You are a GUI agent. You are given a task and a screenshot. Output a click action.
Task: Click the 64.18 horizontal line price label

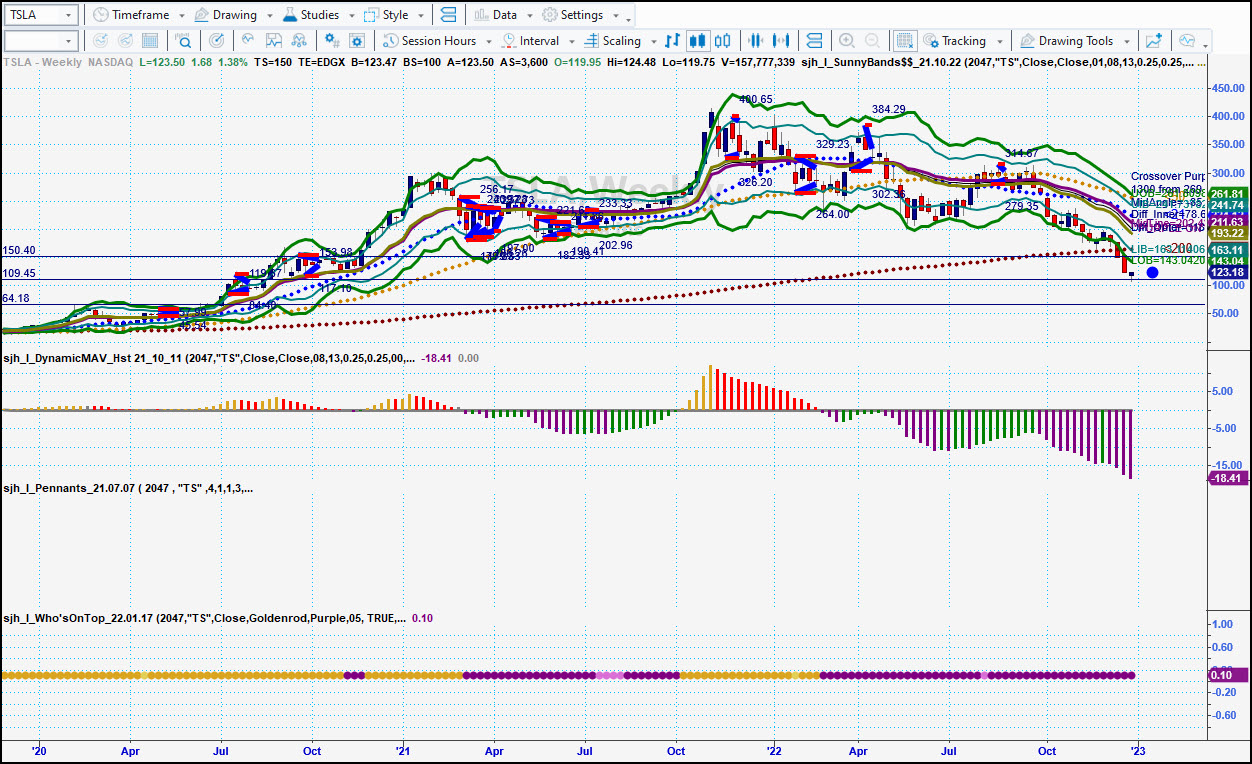[16, 299]
